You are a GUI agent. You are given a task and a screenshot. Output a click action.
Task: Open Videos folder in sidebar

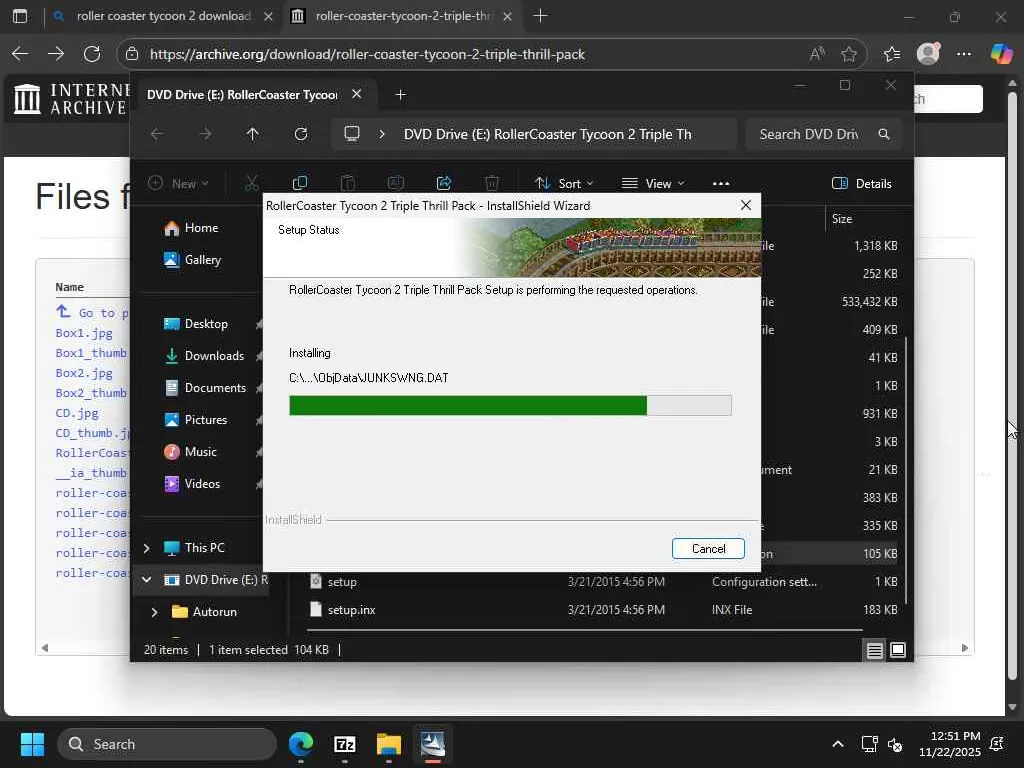tap(202, 484)
